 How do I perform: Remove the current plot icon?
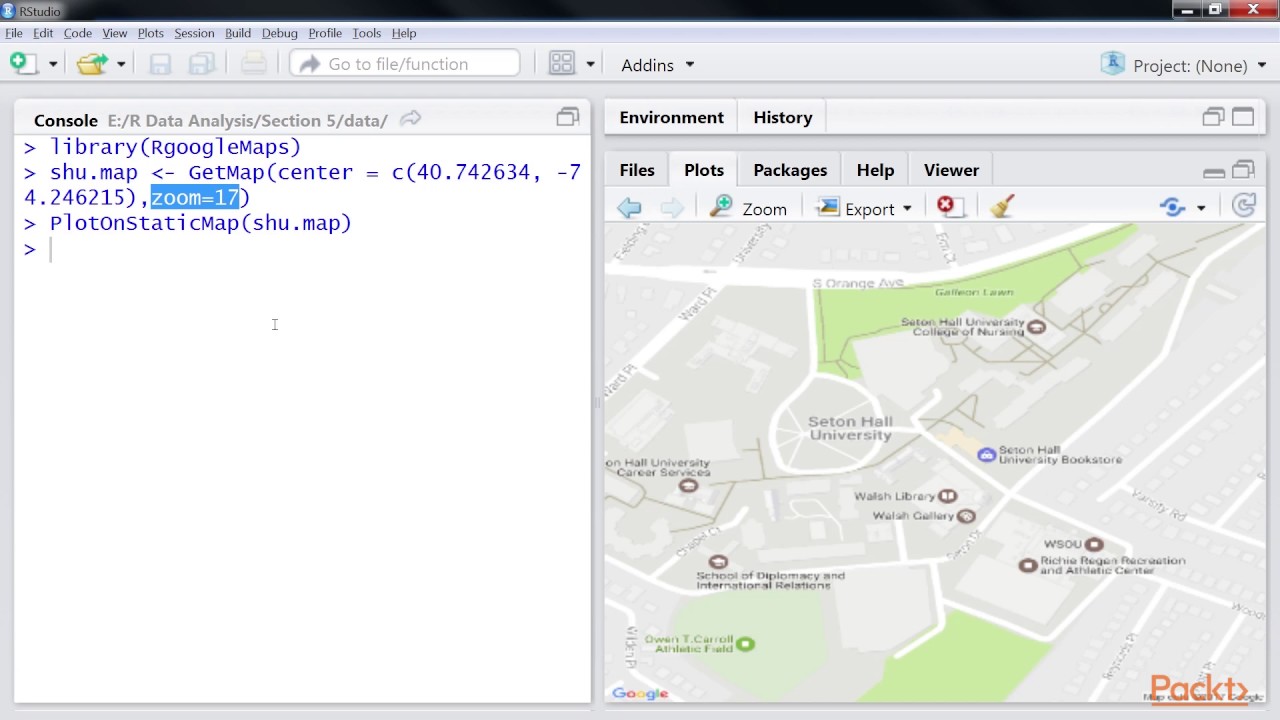click(x=949, y=207)
